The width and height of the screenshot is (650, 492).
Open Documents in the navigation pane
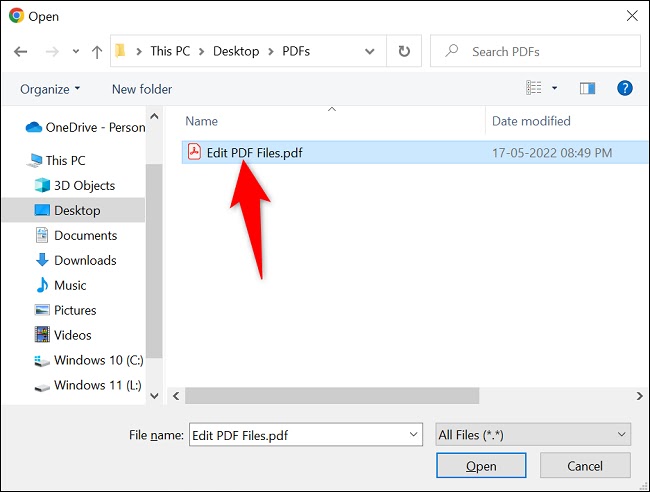coord(76,235)
